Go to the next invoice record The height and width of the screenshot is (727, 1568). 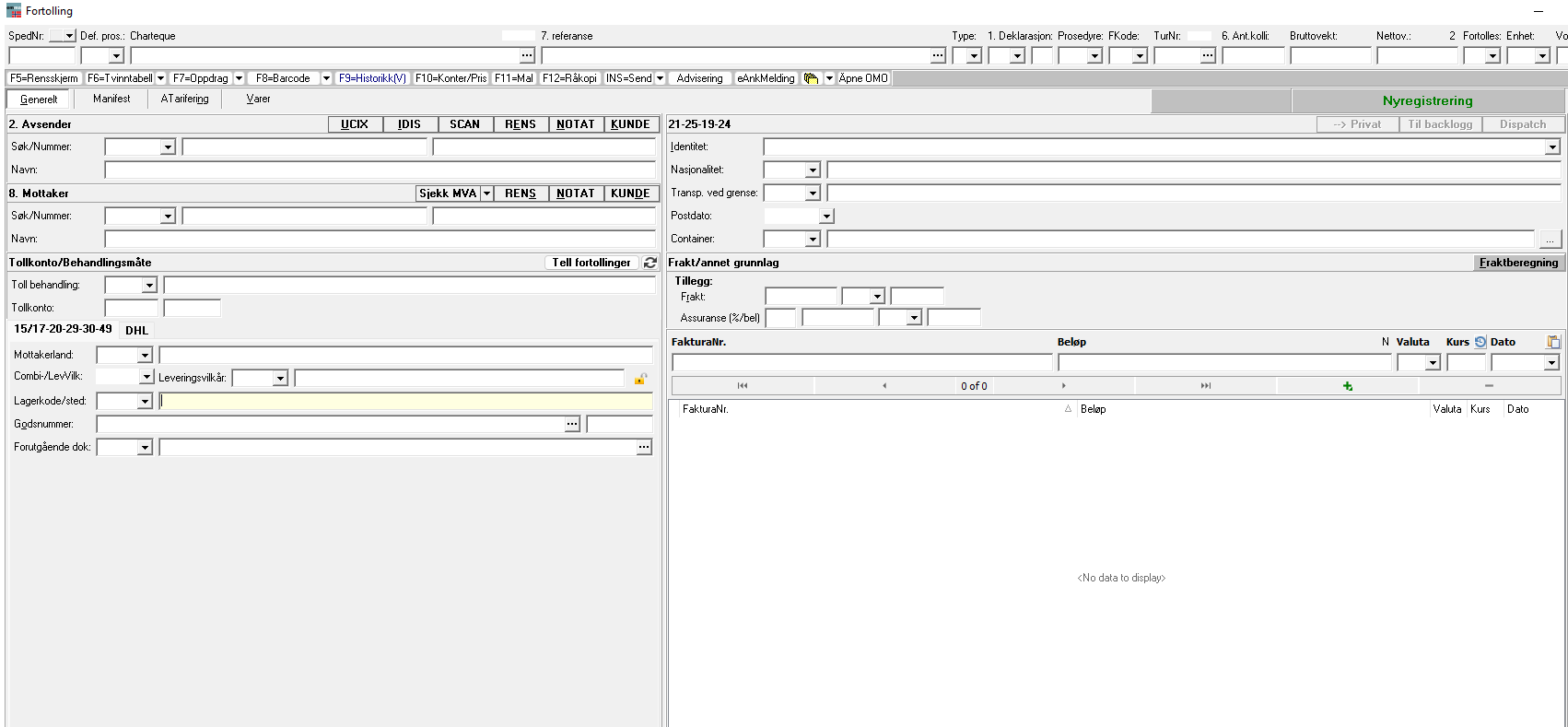tap(1063, 386)
